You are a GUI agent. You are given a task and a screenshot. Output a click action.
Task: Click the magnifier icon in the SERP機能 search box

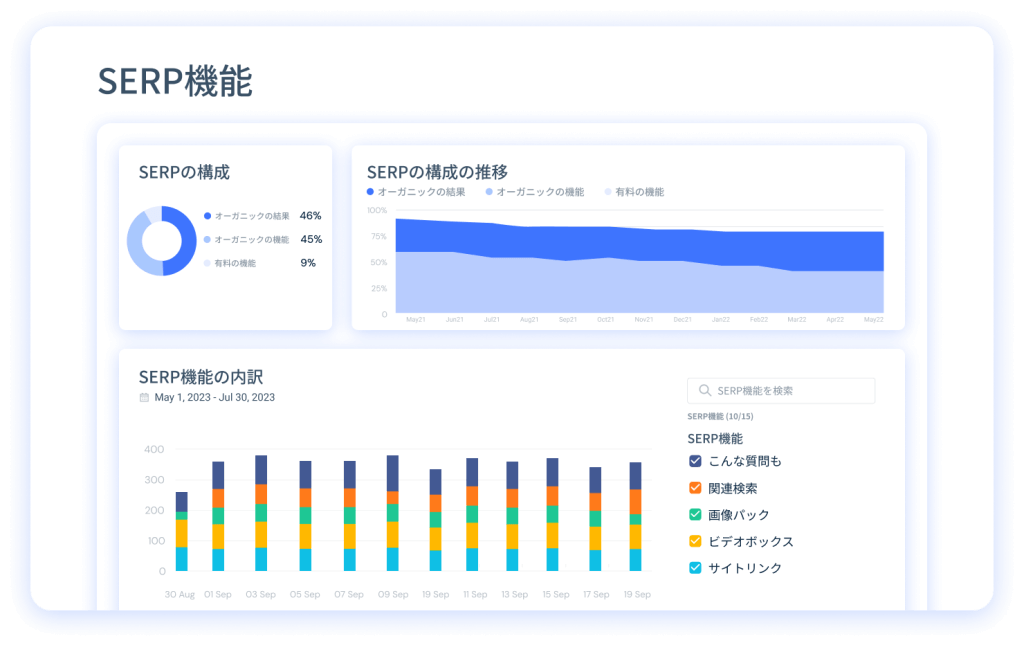(x=705, y=391)
